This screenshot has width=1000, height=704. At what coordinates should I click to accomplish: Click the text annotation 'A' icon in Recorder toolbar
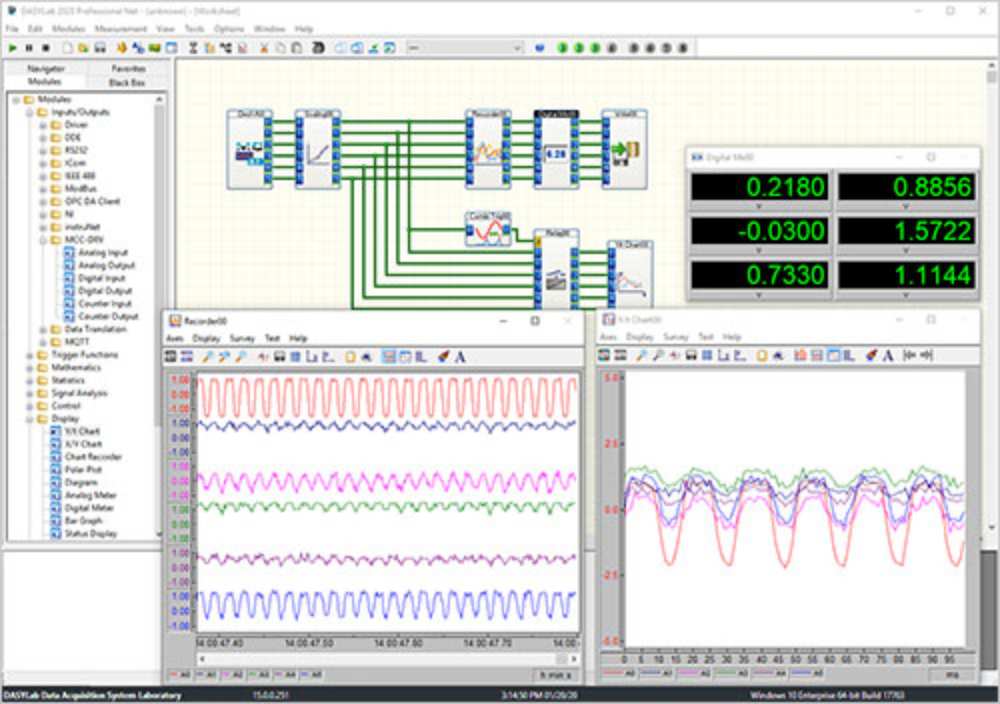pos(460,356)
